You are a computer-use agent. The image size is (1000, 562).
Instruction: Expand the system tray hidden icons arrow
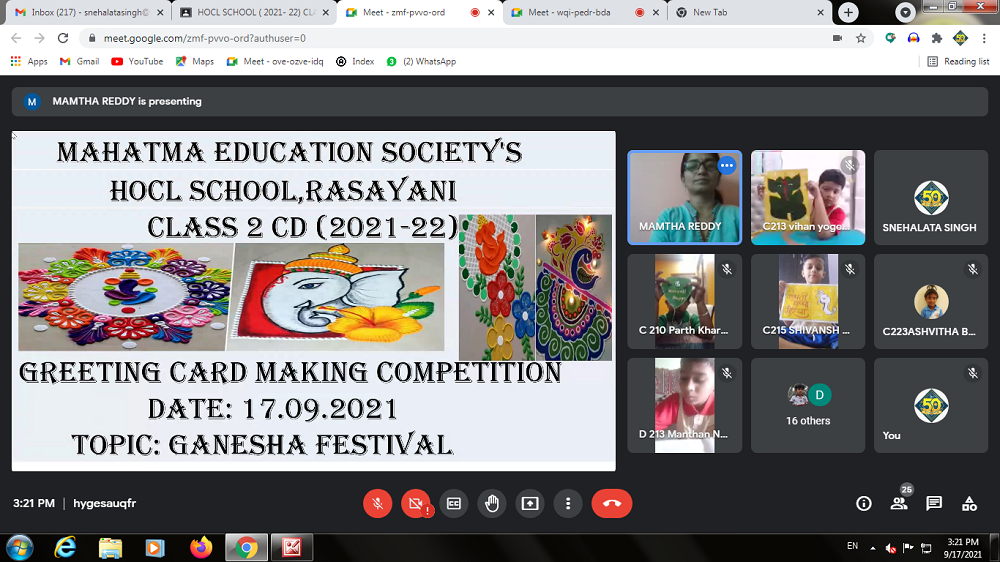(x=872, y=548)
